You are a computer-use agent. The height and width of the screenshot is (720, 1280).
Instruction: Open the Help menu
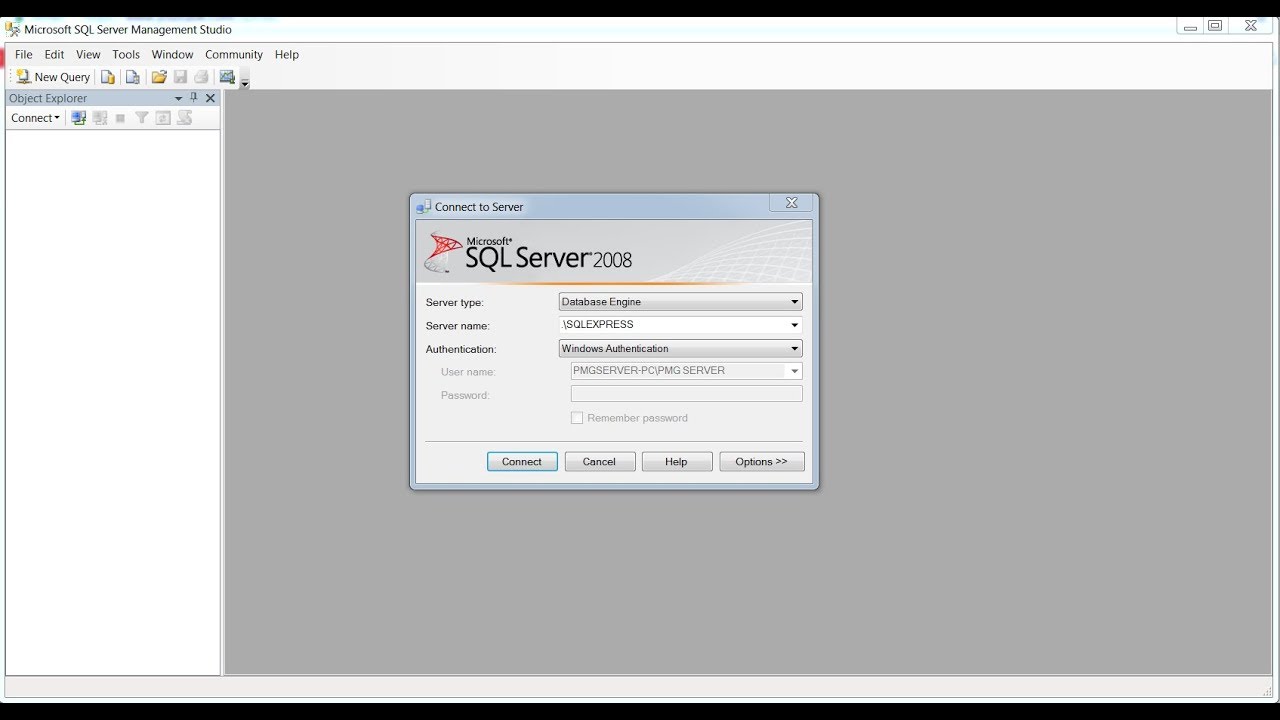click(x=287, y=55)
